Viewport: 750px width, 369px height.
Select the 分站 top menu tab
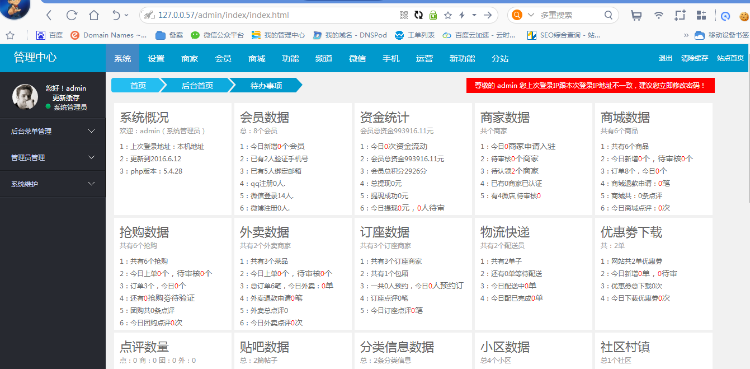pos(500,58)
